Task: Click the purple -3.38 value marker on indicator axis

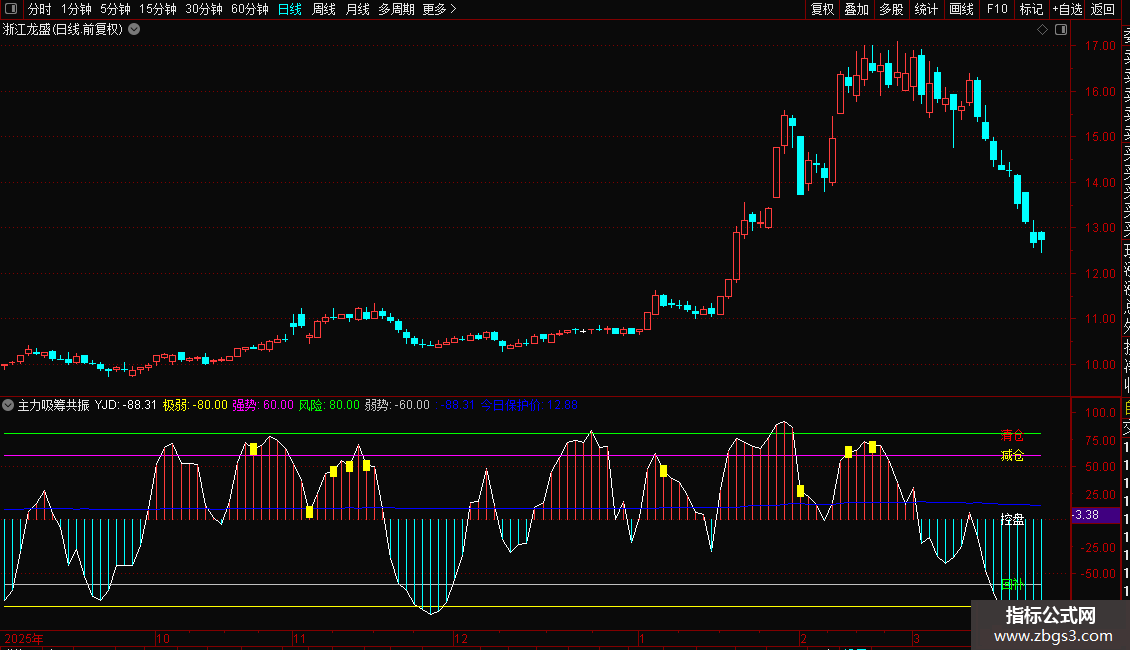Action: (1085, 515)
